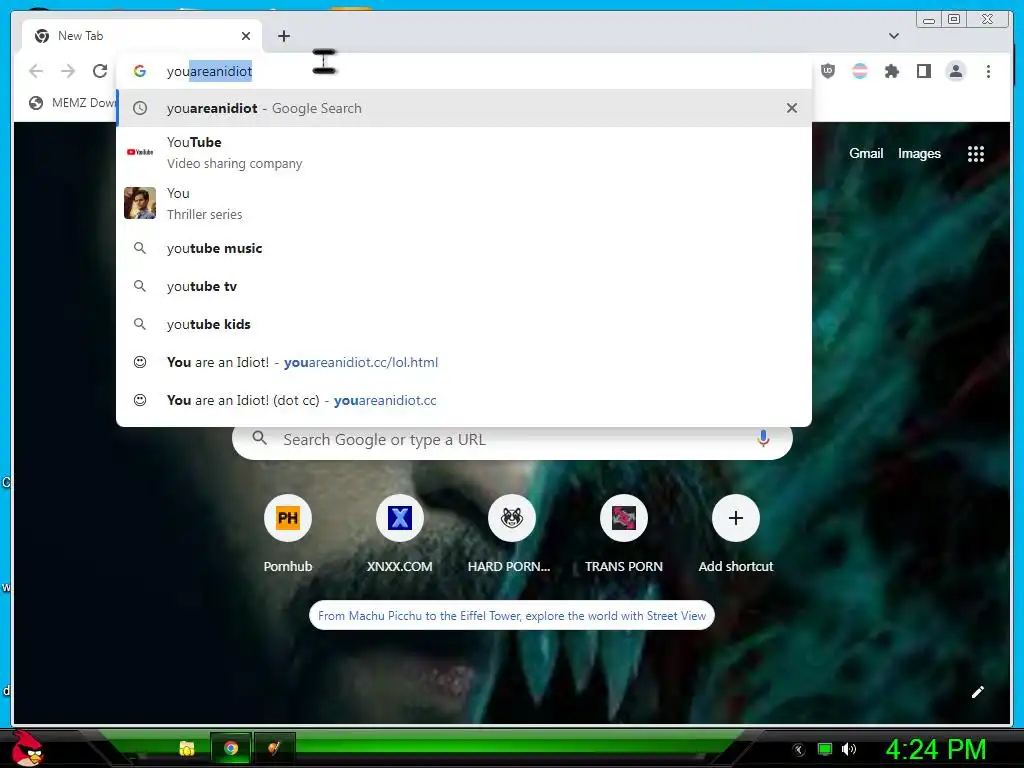Click the Google icon in address bar
Screen dimensions: 1024x768
[x=140, y=71]
